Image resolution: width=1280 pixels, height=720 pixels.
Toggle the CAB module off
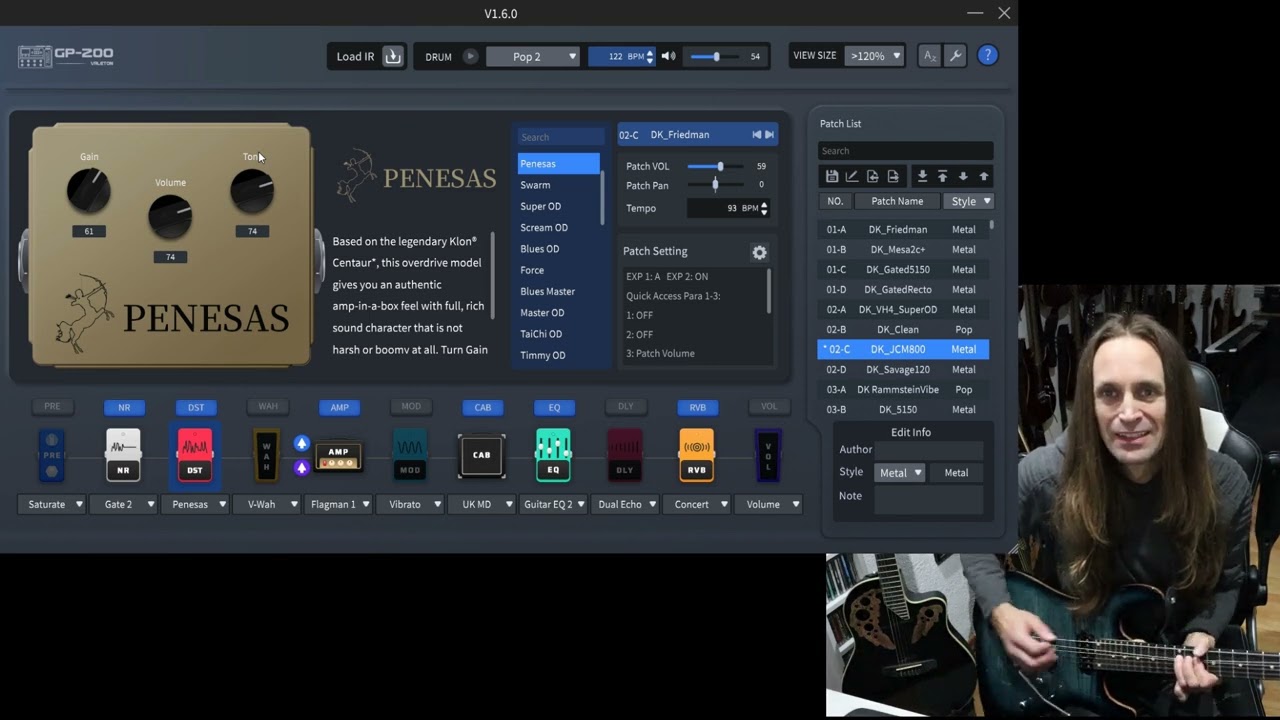[483, 407]
